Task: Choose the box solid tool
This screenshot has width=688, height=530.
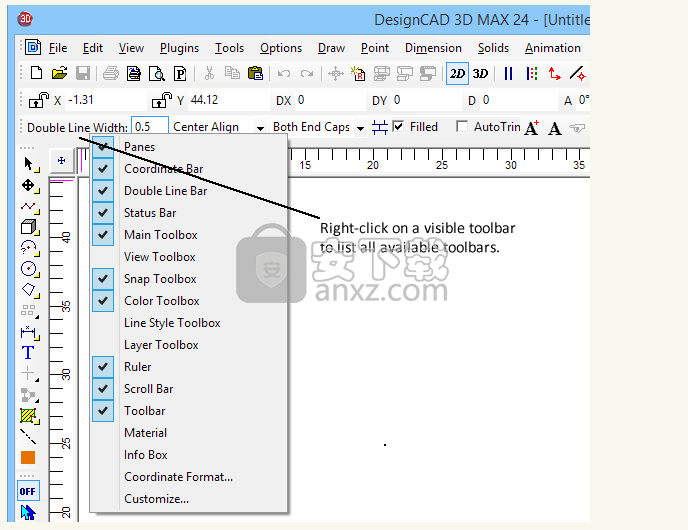Action: coord(28,227)
